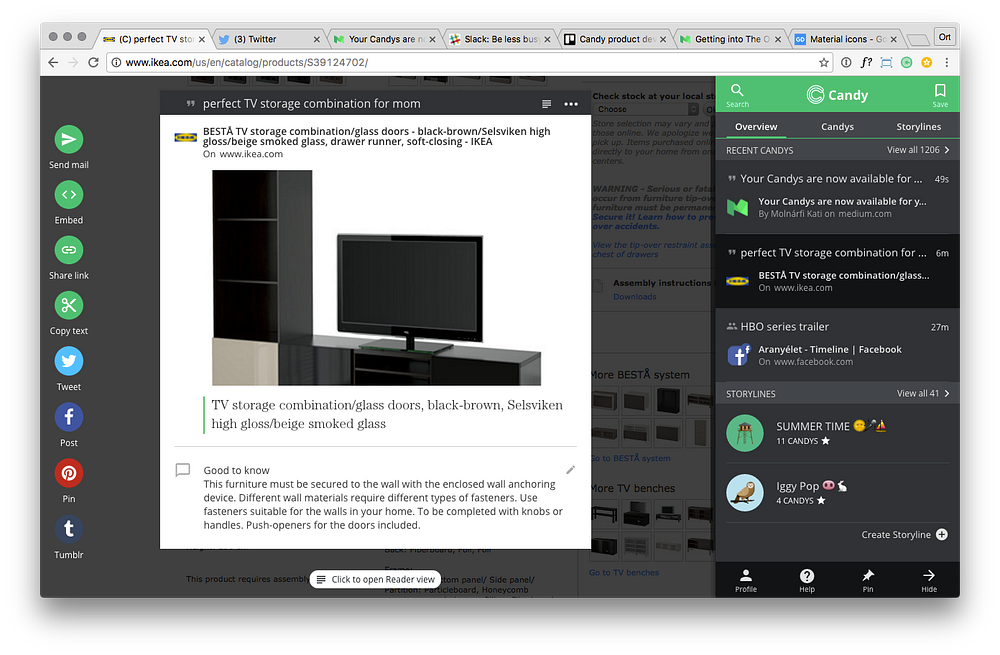Select the perfect TV storage combination recent Candy
The image size is (1000, 655).
pyautogui.click(x=837, y=270)
